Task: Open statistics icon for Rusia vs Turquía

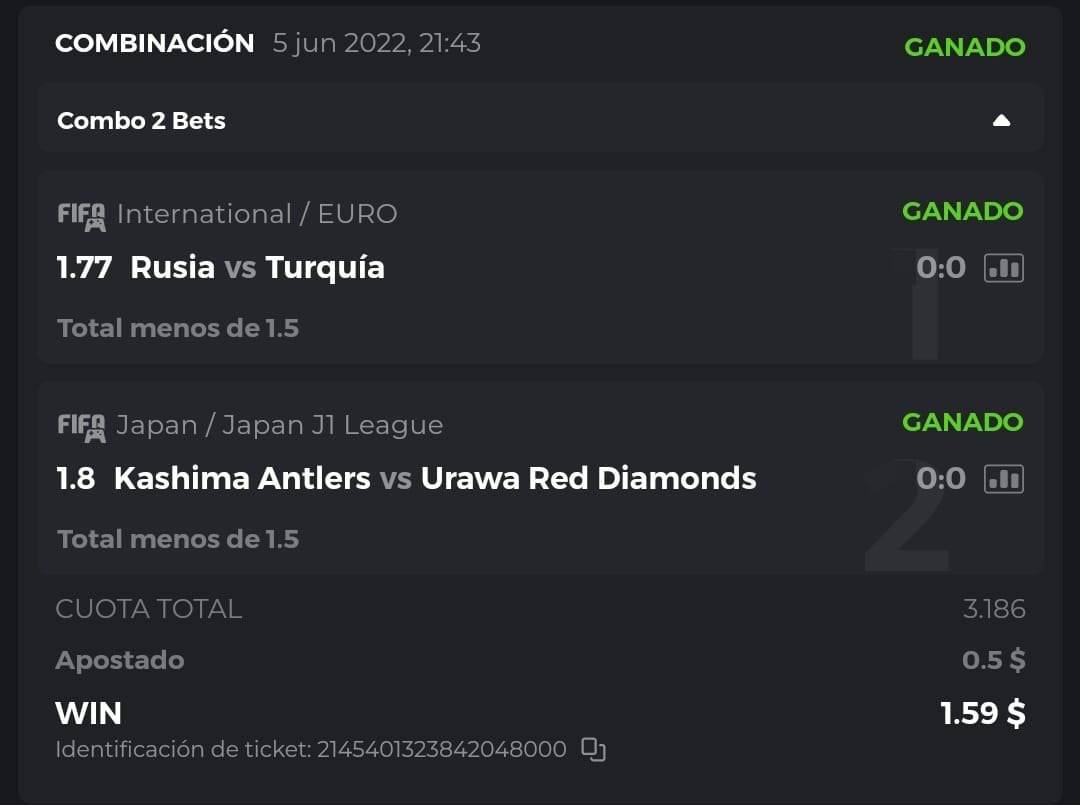Action: 1004,268
